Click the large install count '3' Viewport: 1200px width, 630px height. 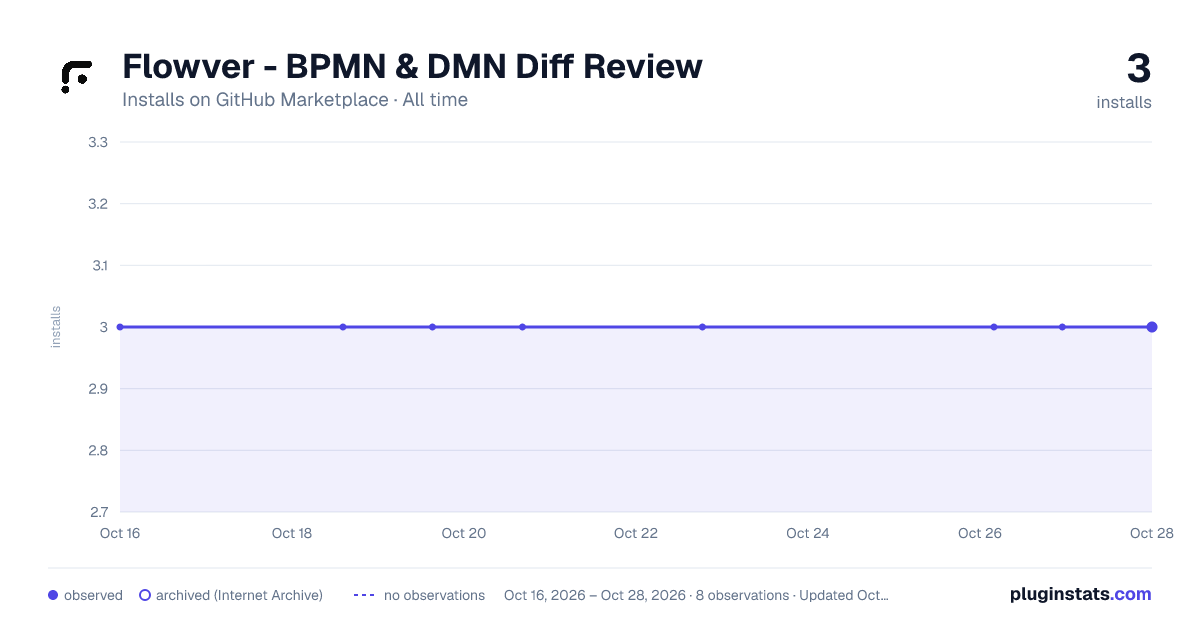point(1138,69)
